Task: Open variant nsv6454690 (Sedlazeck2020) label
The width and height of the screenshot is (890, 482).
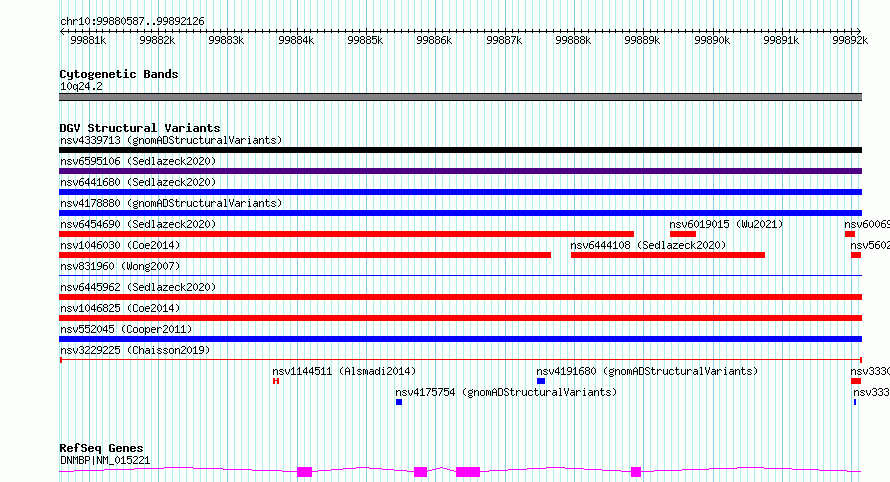Action: tap(138, 224)
